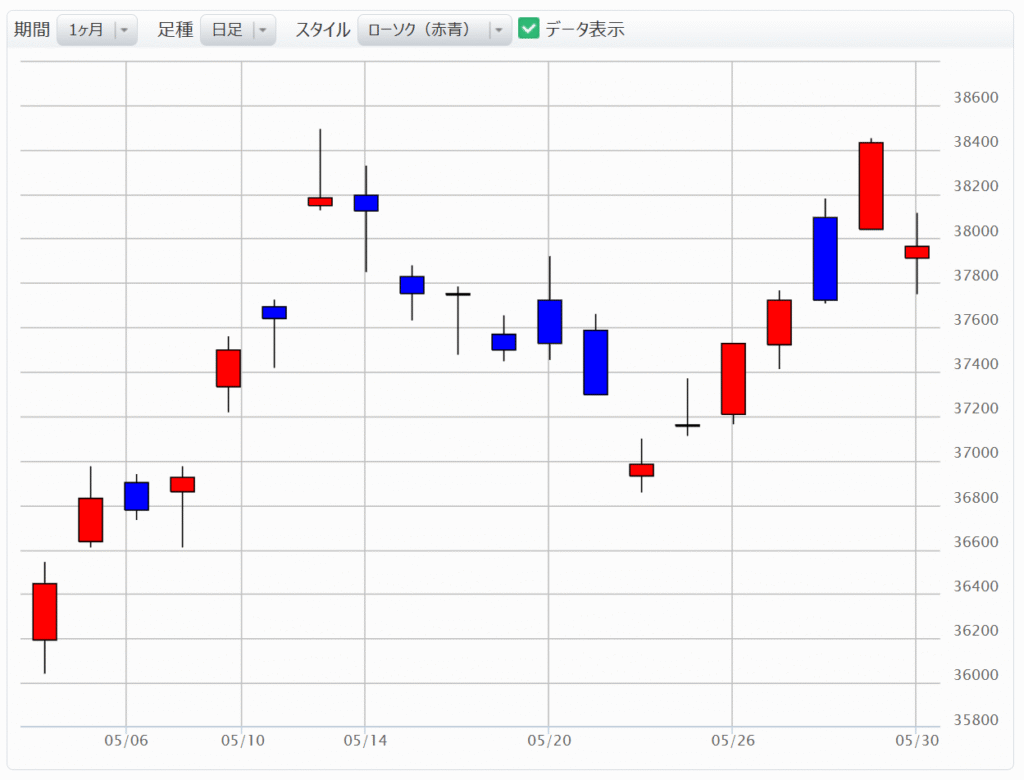Click the 36600 price axis label

976,542
